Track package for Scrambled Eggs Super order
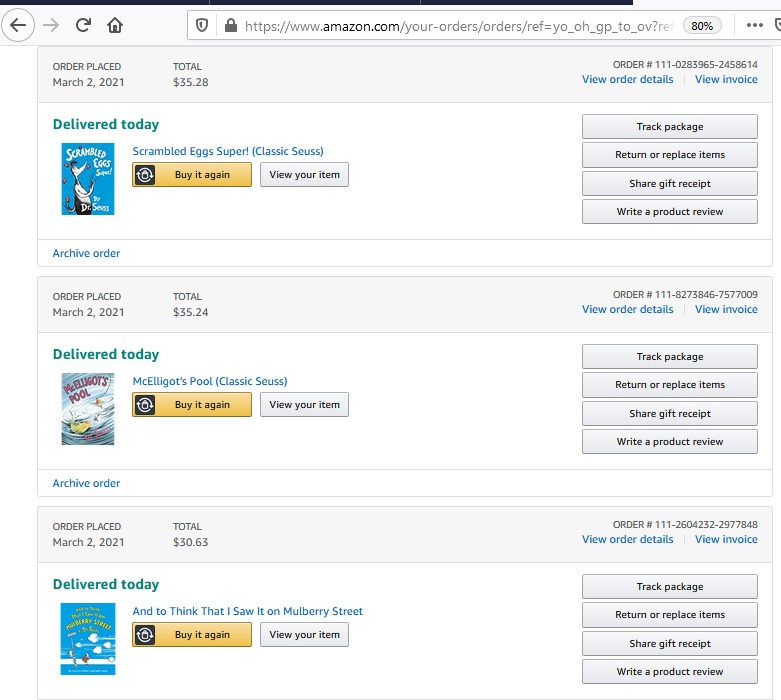The width and height of the screenshot is (781, 700). pos(669,127)
